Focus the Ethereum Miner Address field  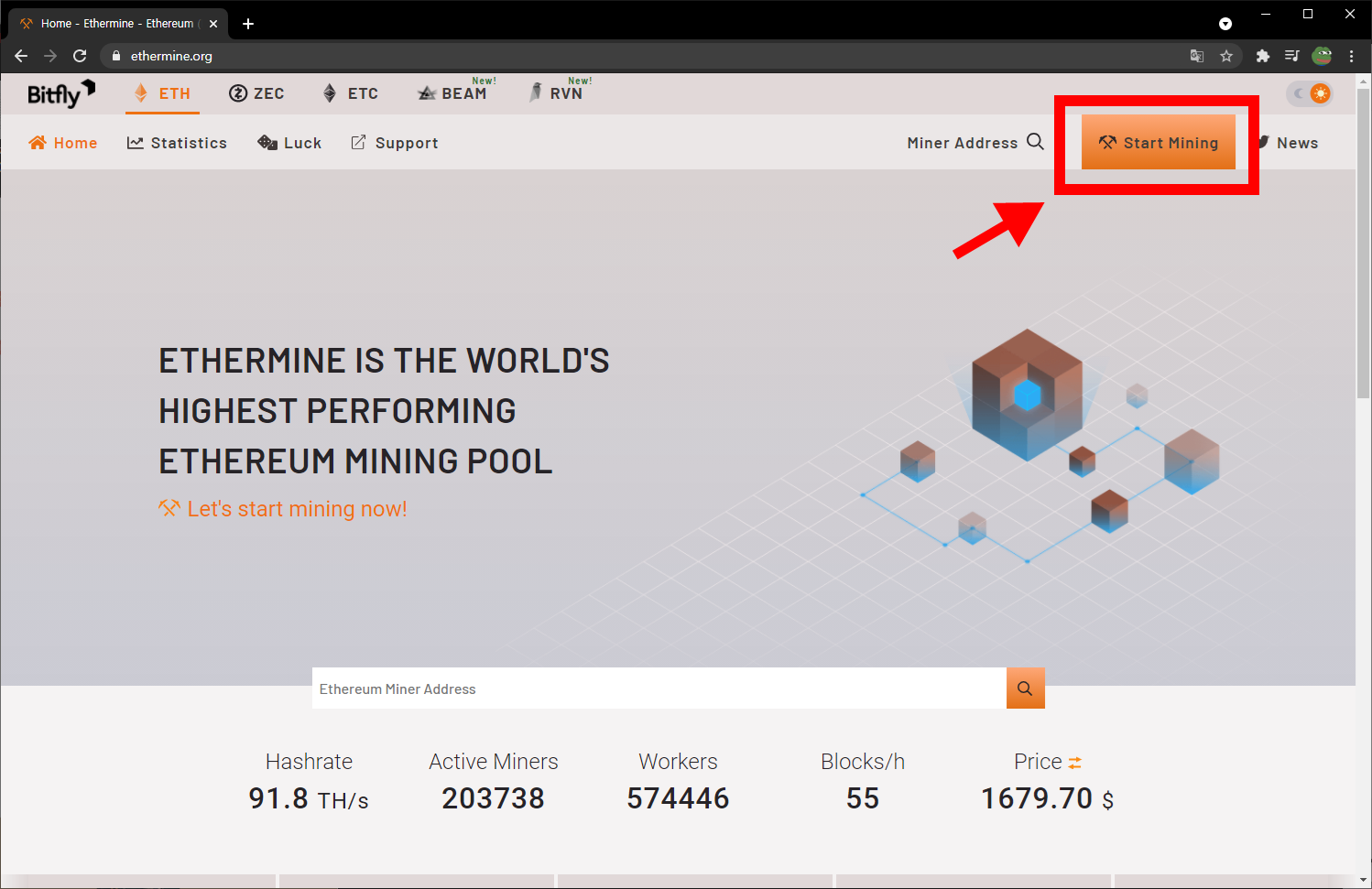tap(659, 688)
